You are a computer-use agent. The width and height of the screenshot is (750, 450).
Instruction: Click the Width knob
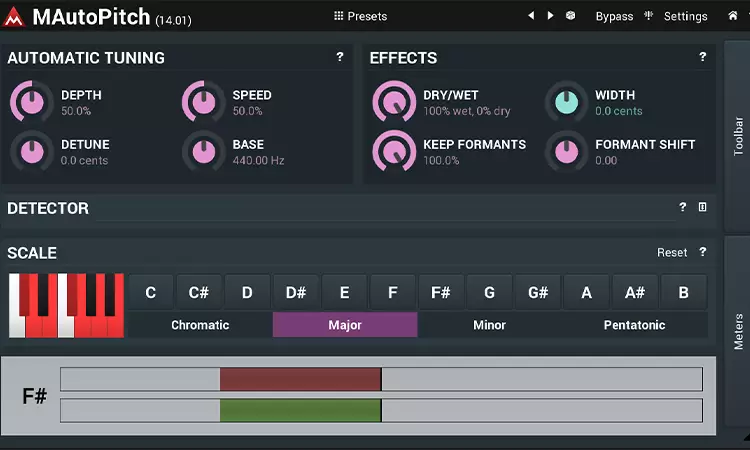click(x=566, y=102)
